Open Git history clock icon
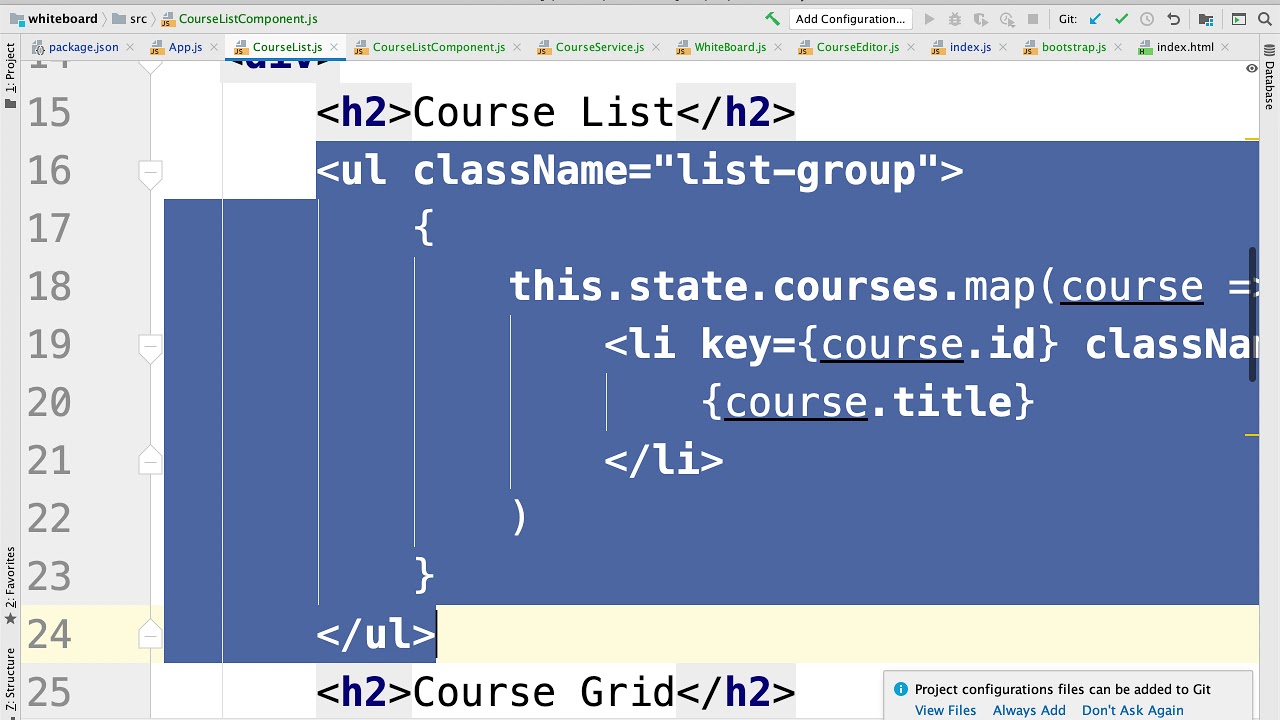The height and width of the screenshot is (720, 1280). (x=1147, y=19)
